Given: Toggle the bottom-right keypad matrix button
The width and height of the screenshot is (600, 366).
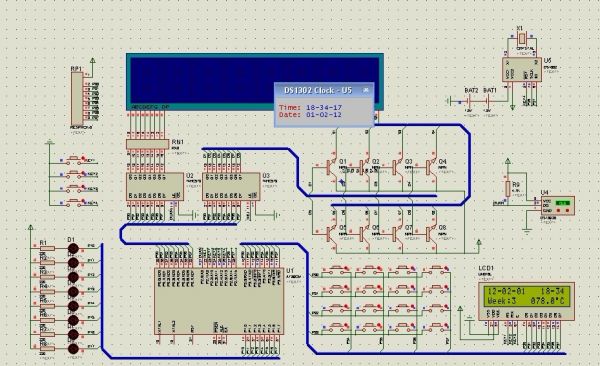Looking at the screenshot, I should (437, 327).
